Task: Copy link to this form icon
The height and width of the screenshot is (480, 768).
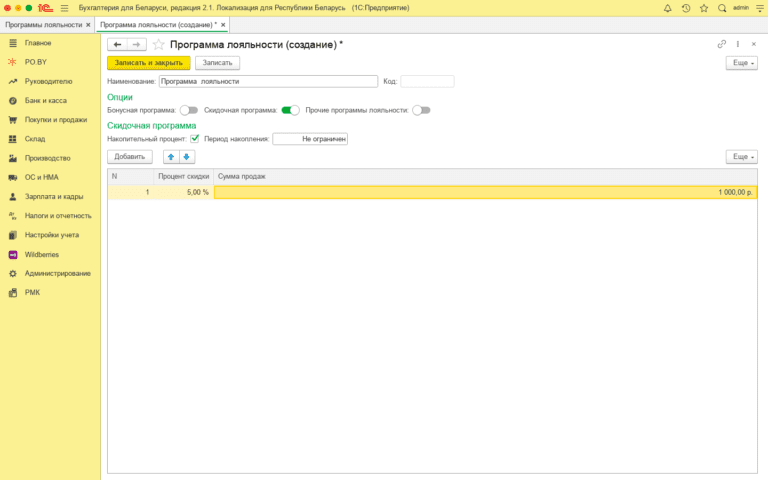Action: pyautogui.click(x=722, y=44)
